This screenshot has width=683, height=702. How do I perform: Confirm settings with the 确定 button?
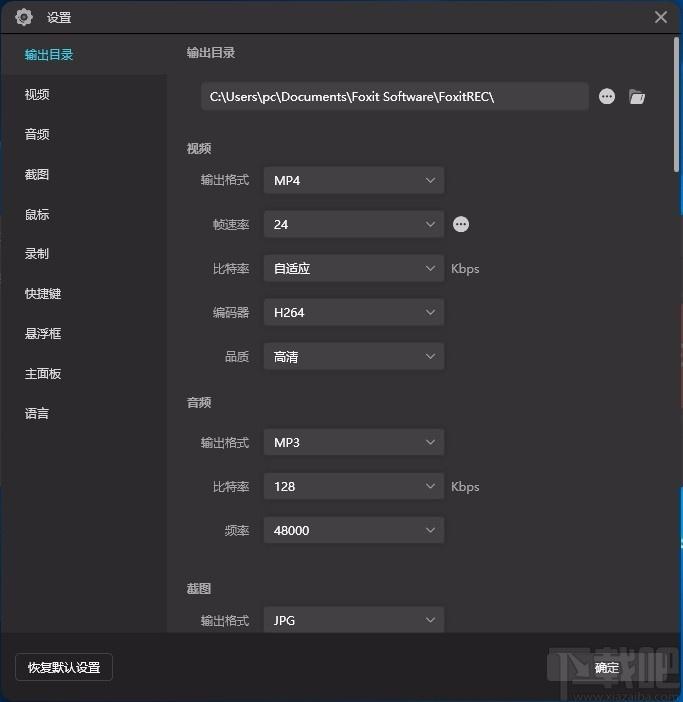(606, 668)
